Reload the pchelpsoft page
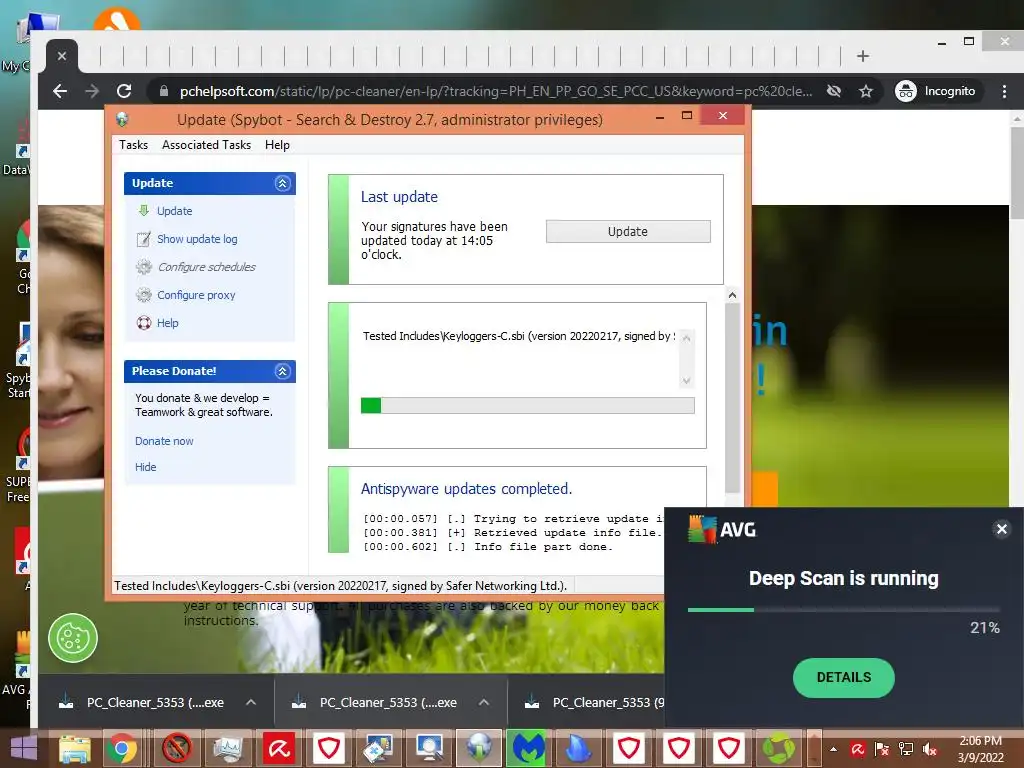1024x768 pixels. (x=124, y=91)
